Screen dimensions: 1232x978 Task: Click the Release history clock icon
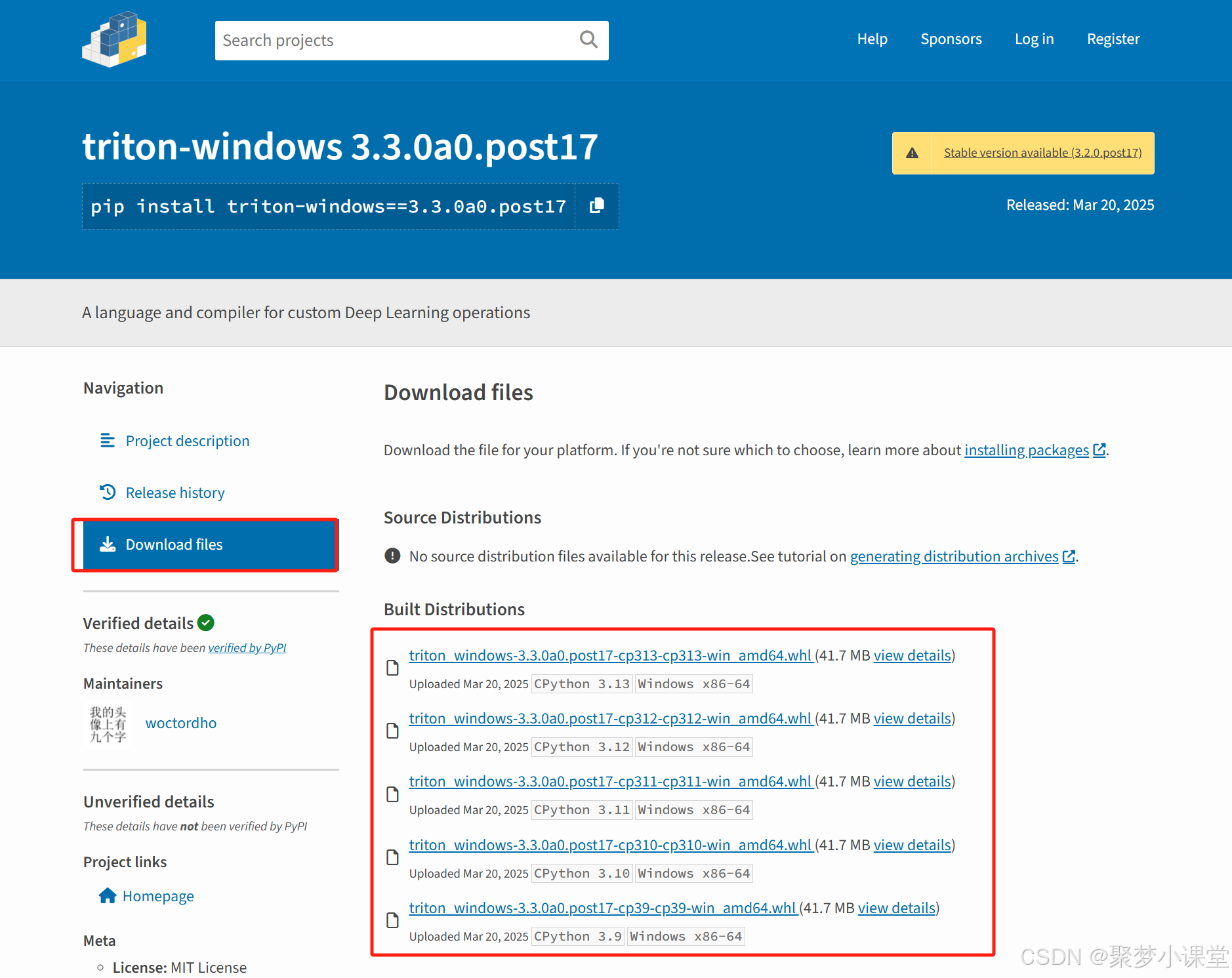pos(108,492)
